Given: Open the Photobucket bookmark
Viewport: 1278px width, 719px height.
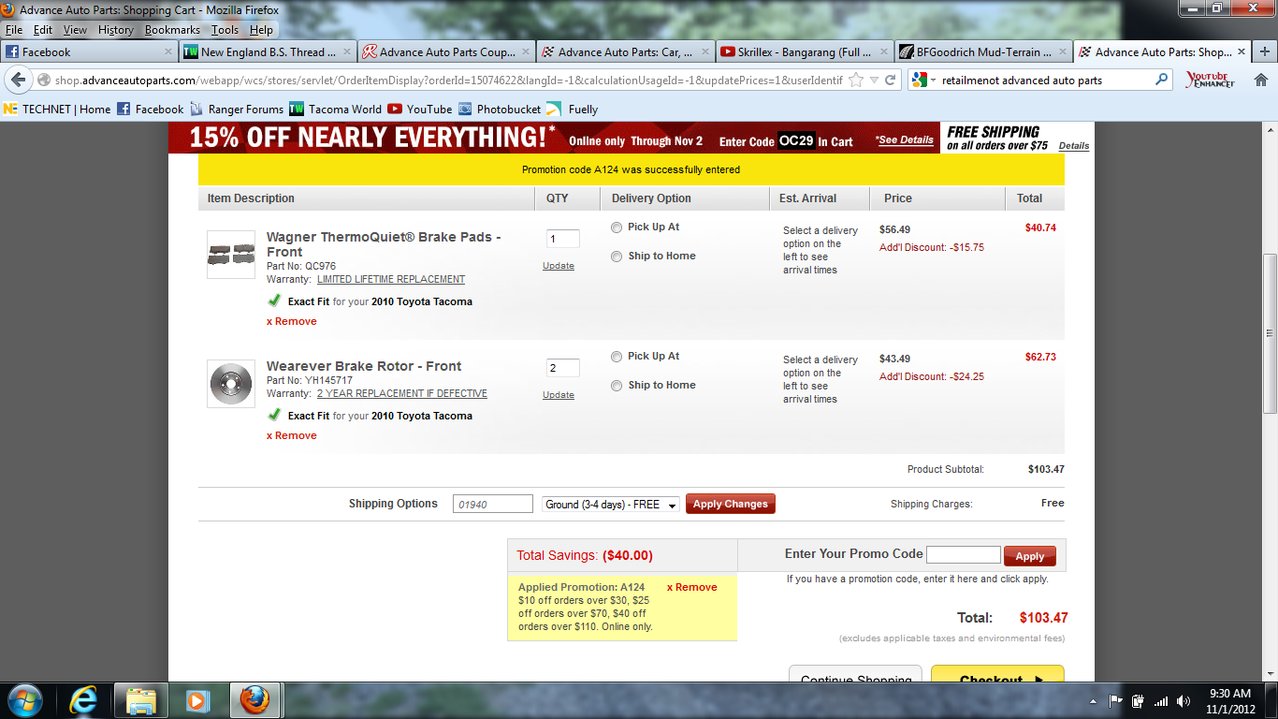Looking at the screenshot, I should coord(500,109).
